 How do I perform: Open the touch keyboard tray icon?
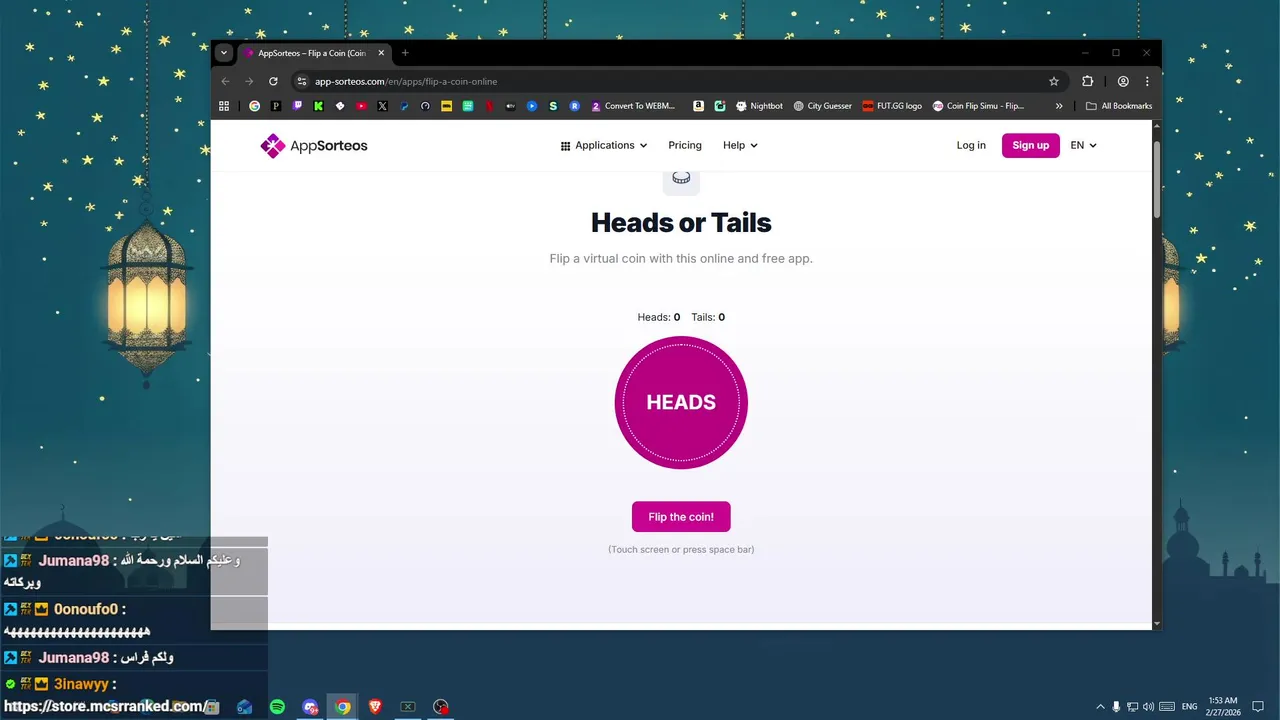click(1167, 706)
